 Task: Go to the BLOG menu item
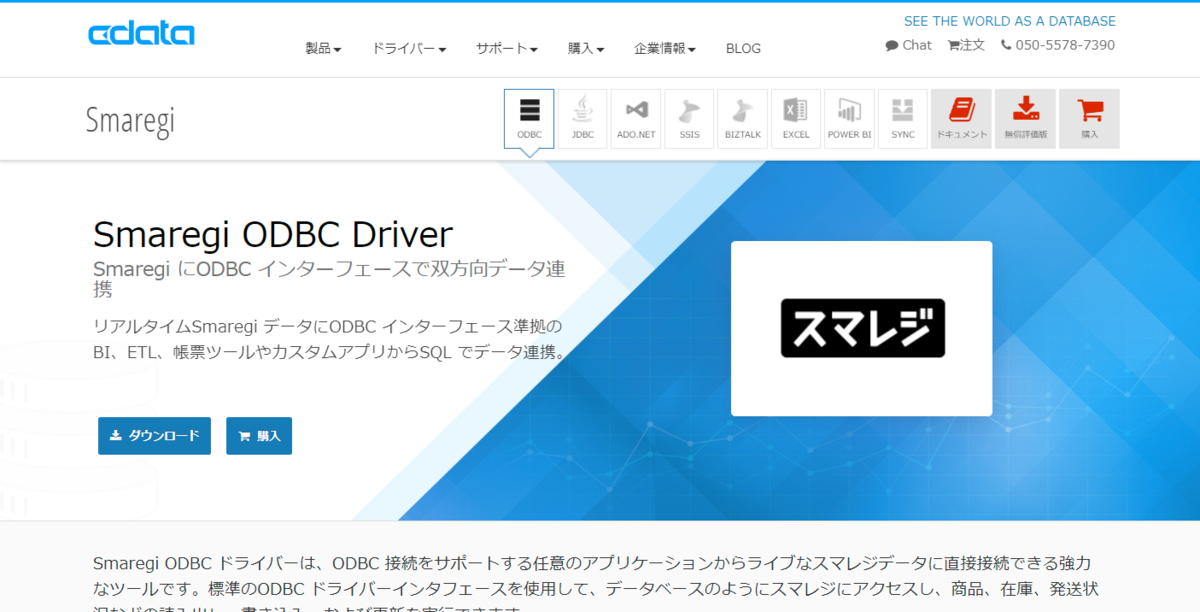coord(743,48)
